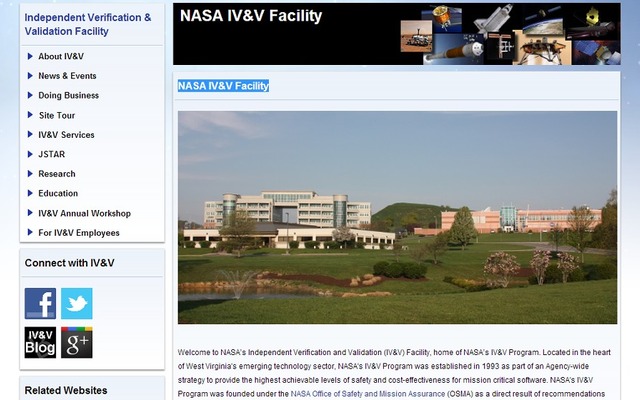The width and height of the screenshot is (640, 400).
Task: Click the Mars rover image in banner
Action: click(416, 37)
